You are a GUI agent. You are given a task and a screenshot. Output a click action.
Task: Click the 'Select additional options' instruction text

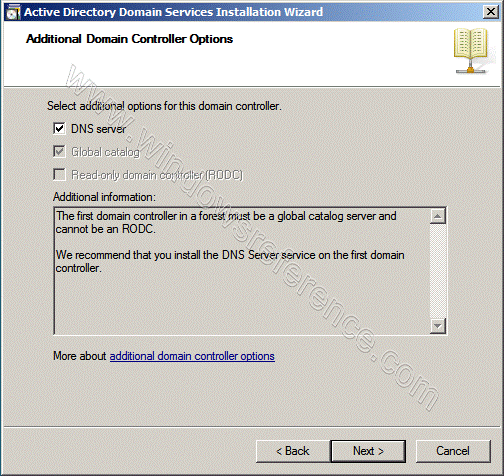164,106
